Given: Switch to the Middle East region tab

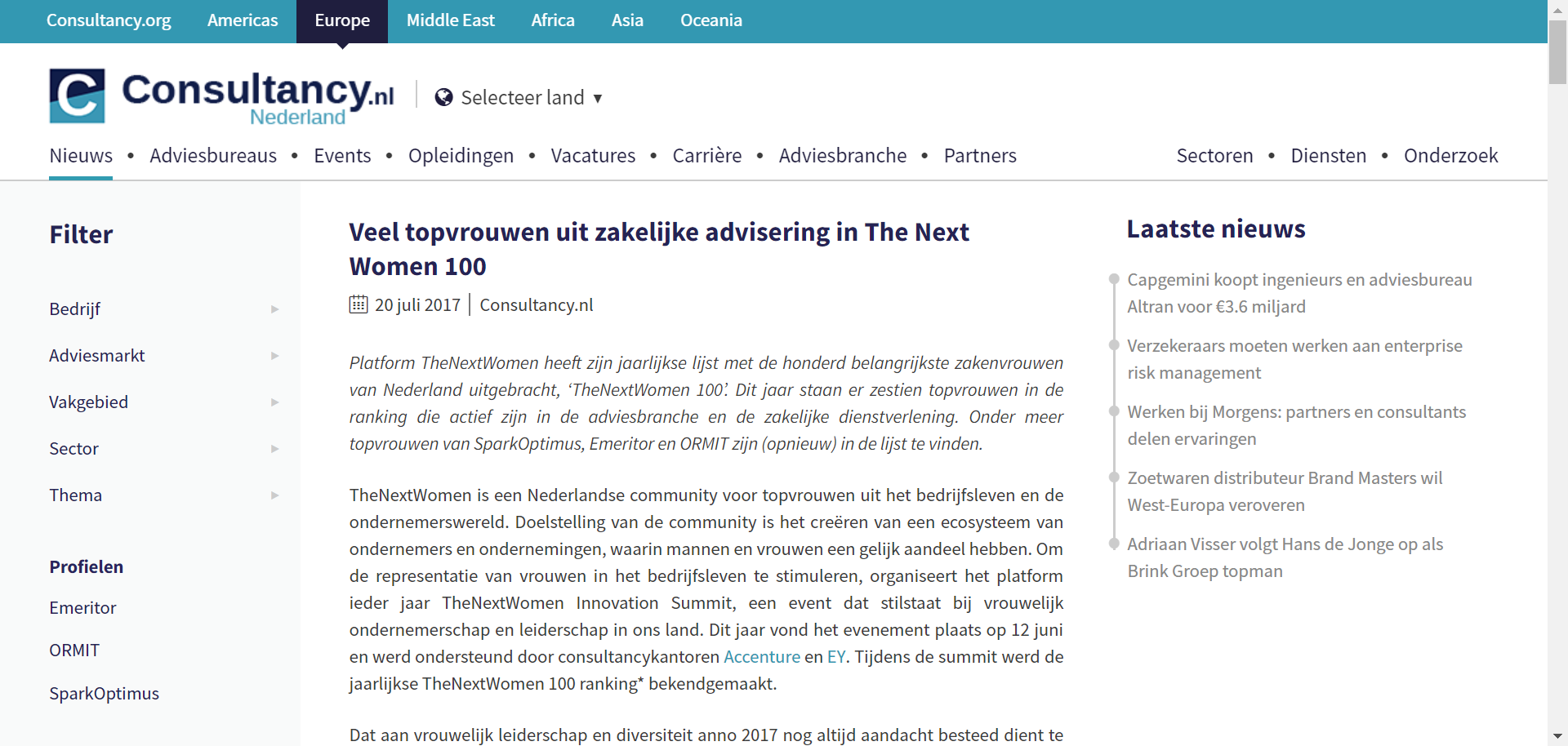Looking at the screenshot, I should click(451, 20).
